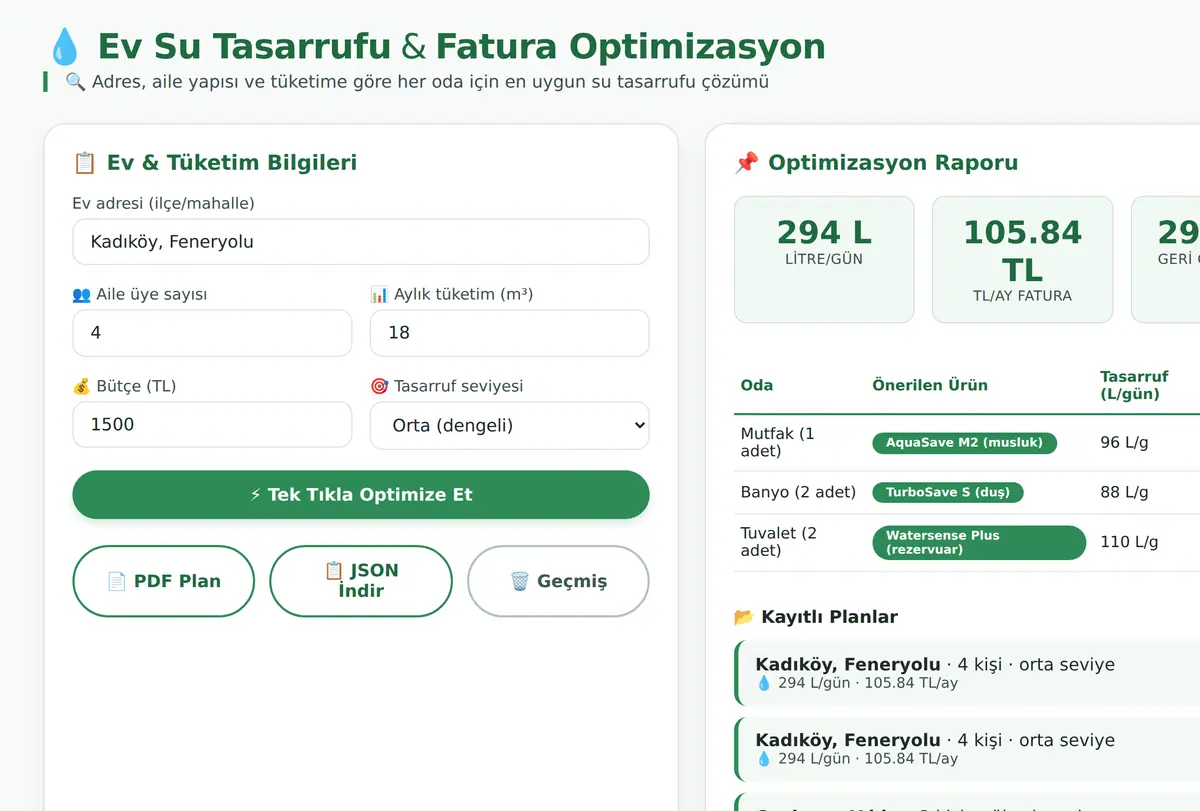Click the water drop icon in second saved plan
Image resolution: width=1200 pixels, height=811 pixels.
point(764,759)
